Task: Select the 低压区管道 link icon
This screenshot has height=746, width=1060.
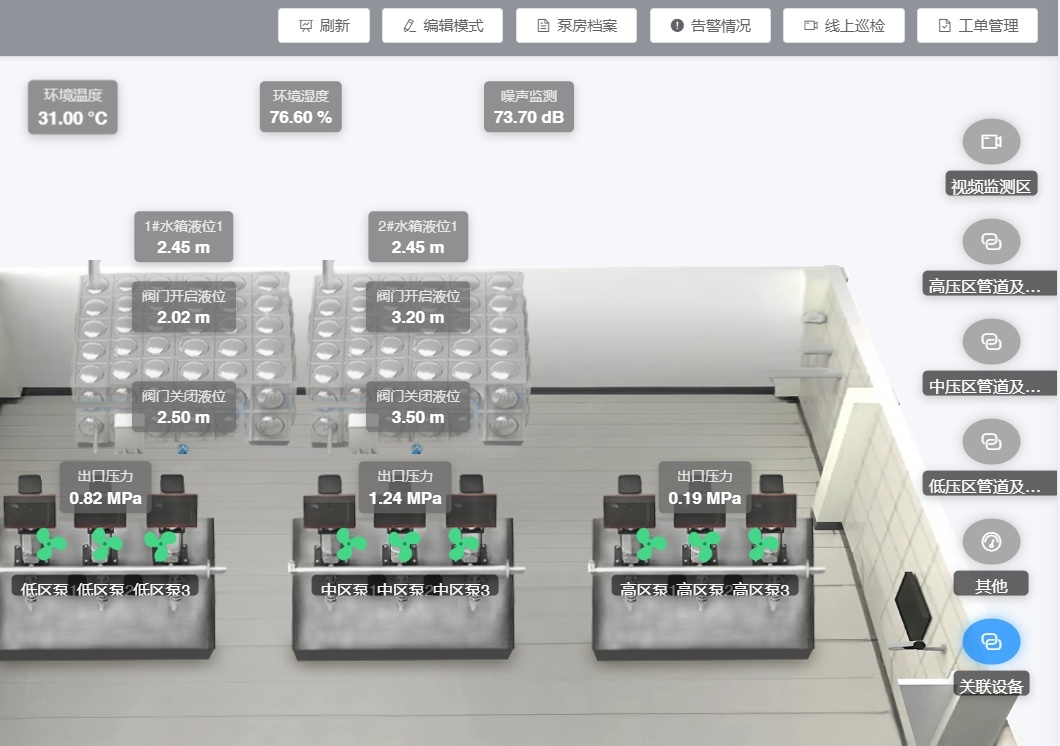Action: (991, 442)
